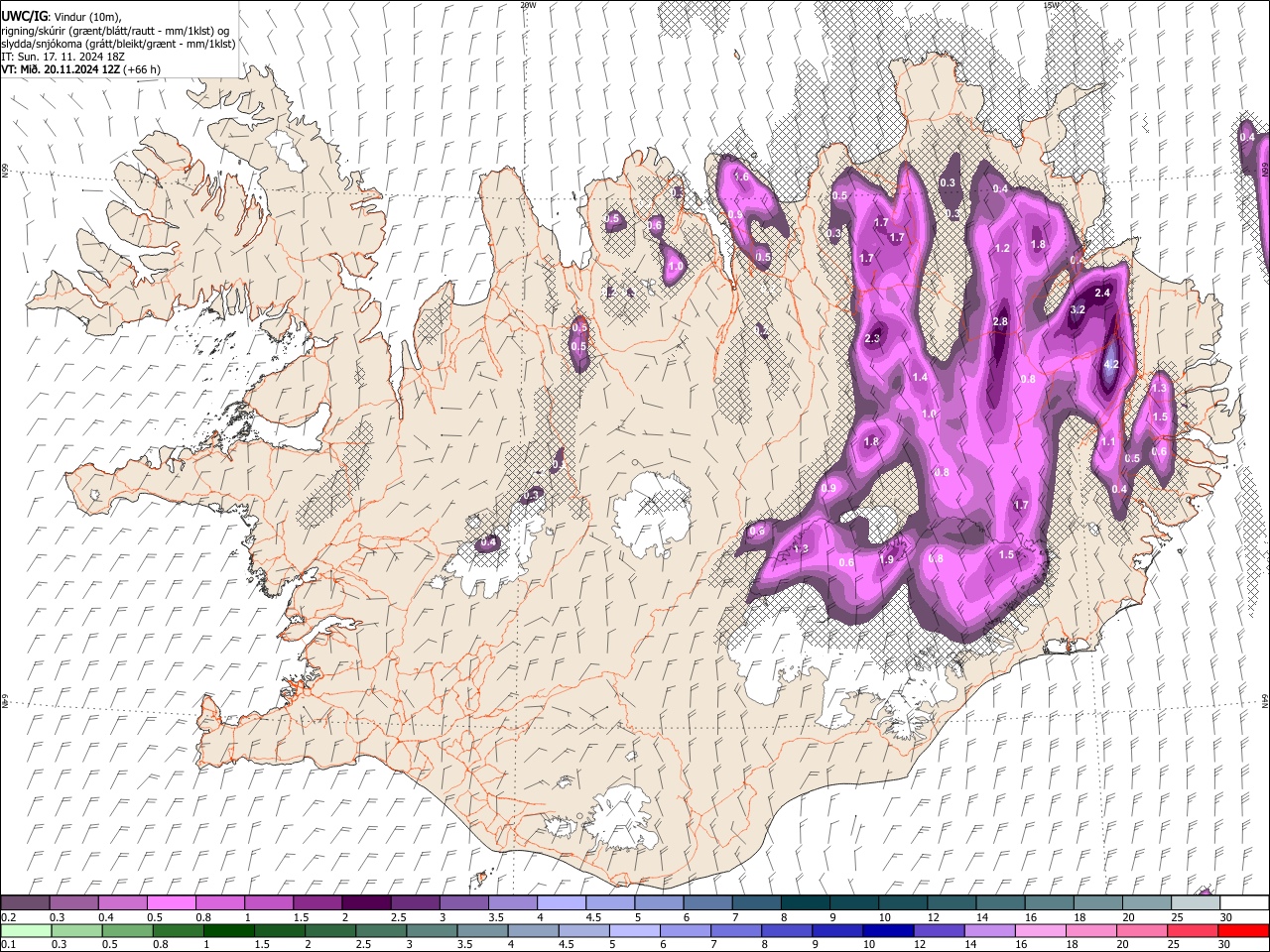This screenshot has width=1270, height=952.
Task: Click the 2.8 snowfall value label
Action: tap(1000, 322)
